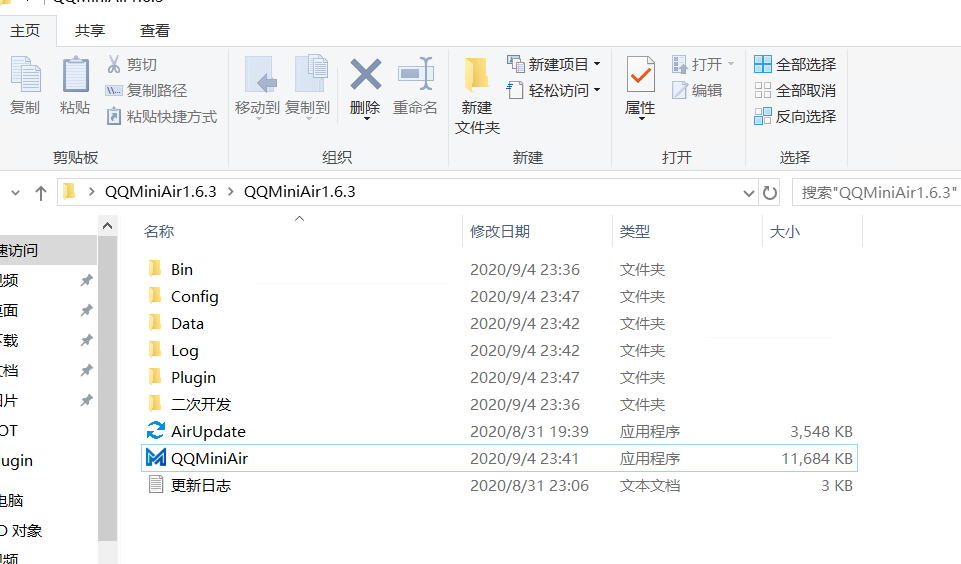Open the 打开 dropdown arrow

coord(731,64)
